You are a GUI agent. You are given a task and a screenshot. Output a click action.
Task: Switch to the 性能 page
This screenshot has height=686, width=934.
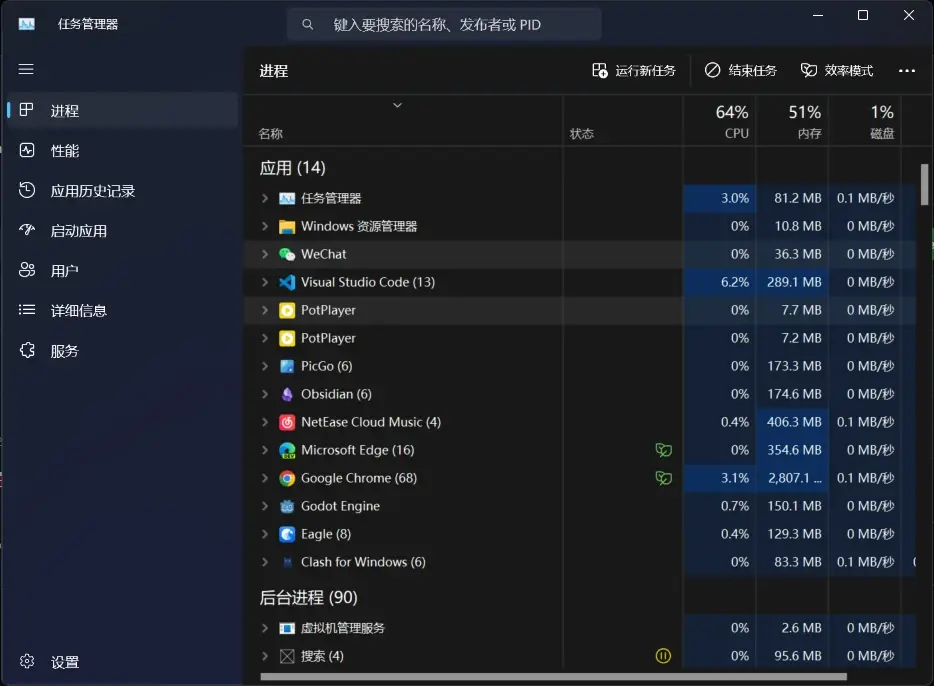tap(122, 151)
